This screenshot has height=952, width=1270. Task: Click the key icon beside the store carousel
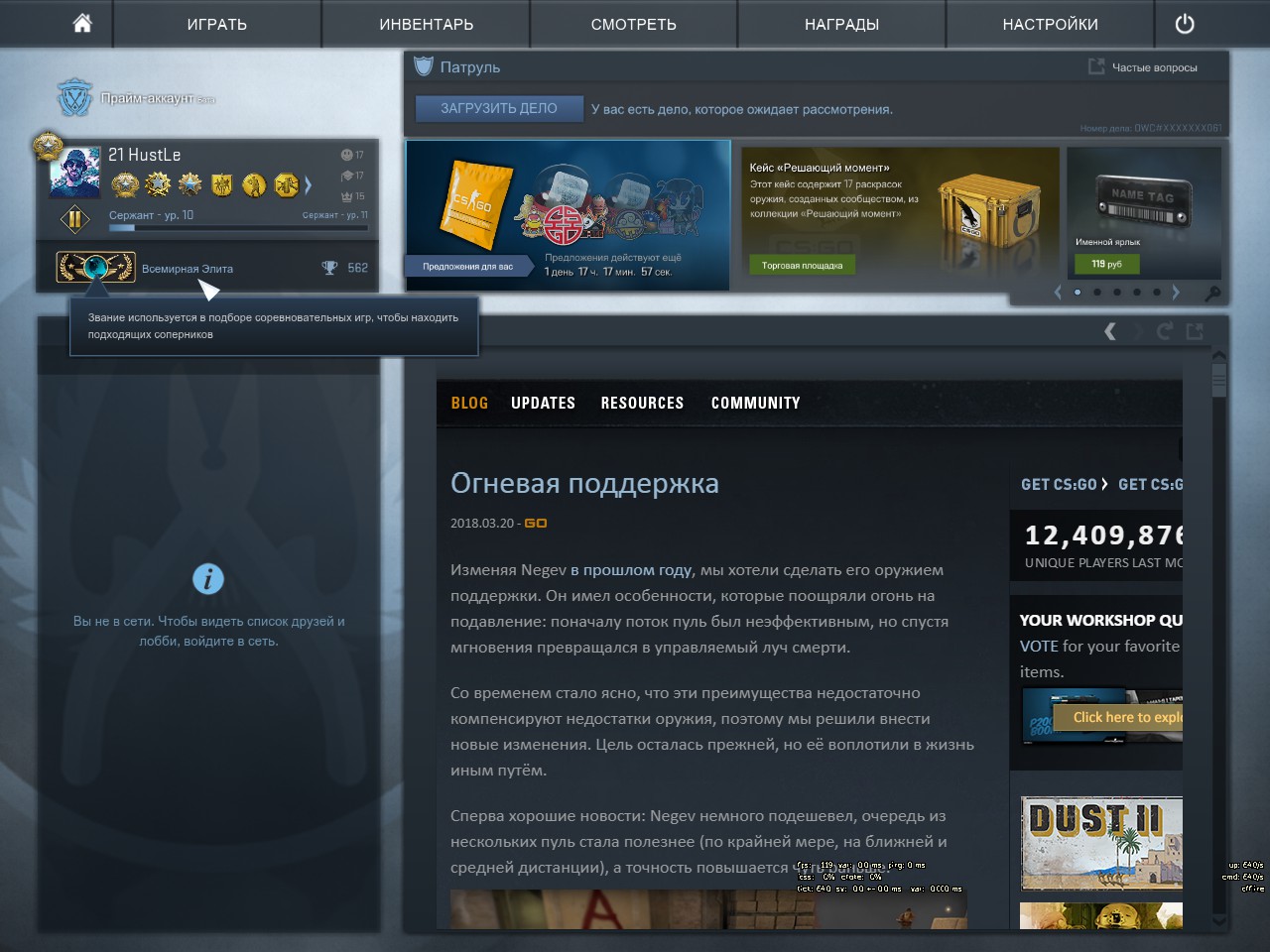coord(1212,294)
